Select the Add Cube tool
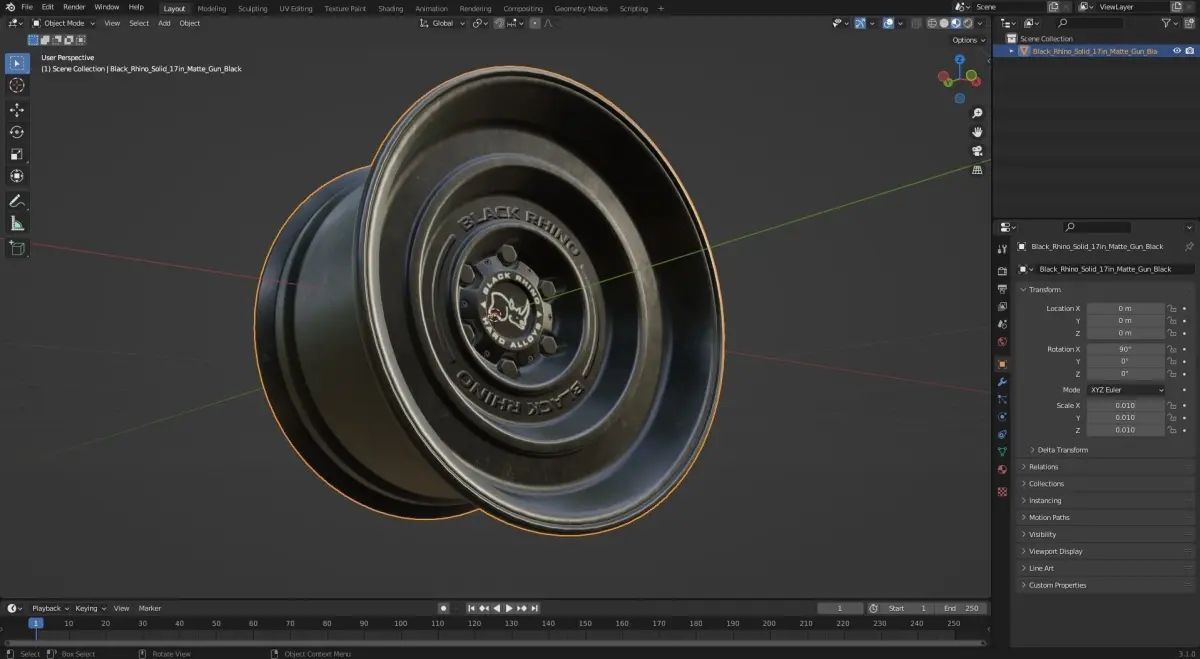This screenshot has height=659, width=1200. 17,248
